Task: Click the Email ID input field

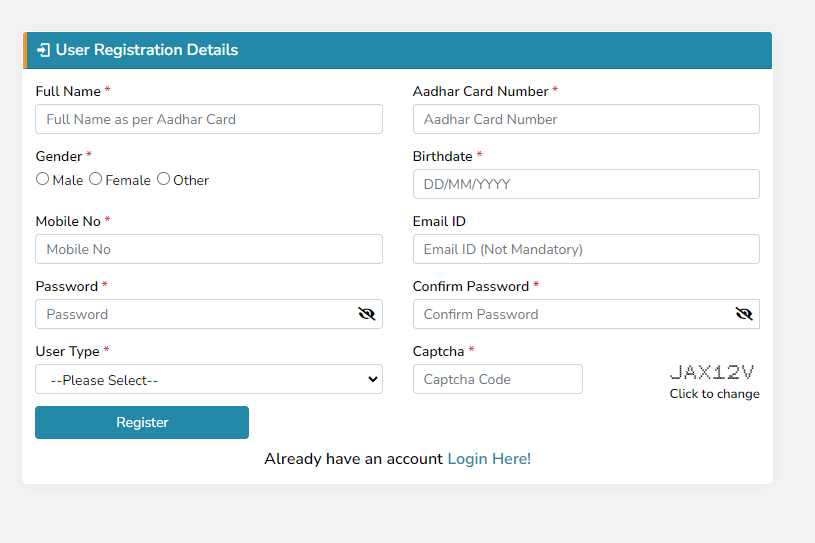Action: (586, 249)
